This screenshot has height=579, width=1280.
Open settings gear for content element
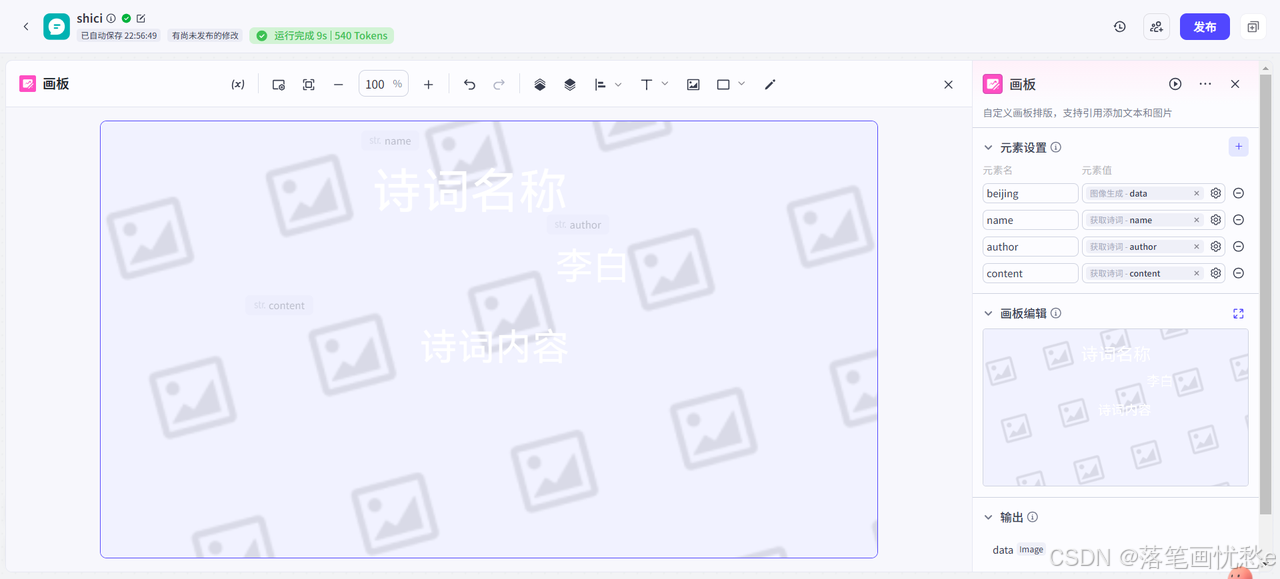point(1216,273)
